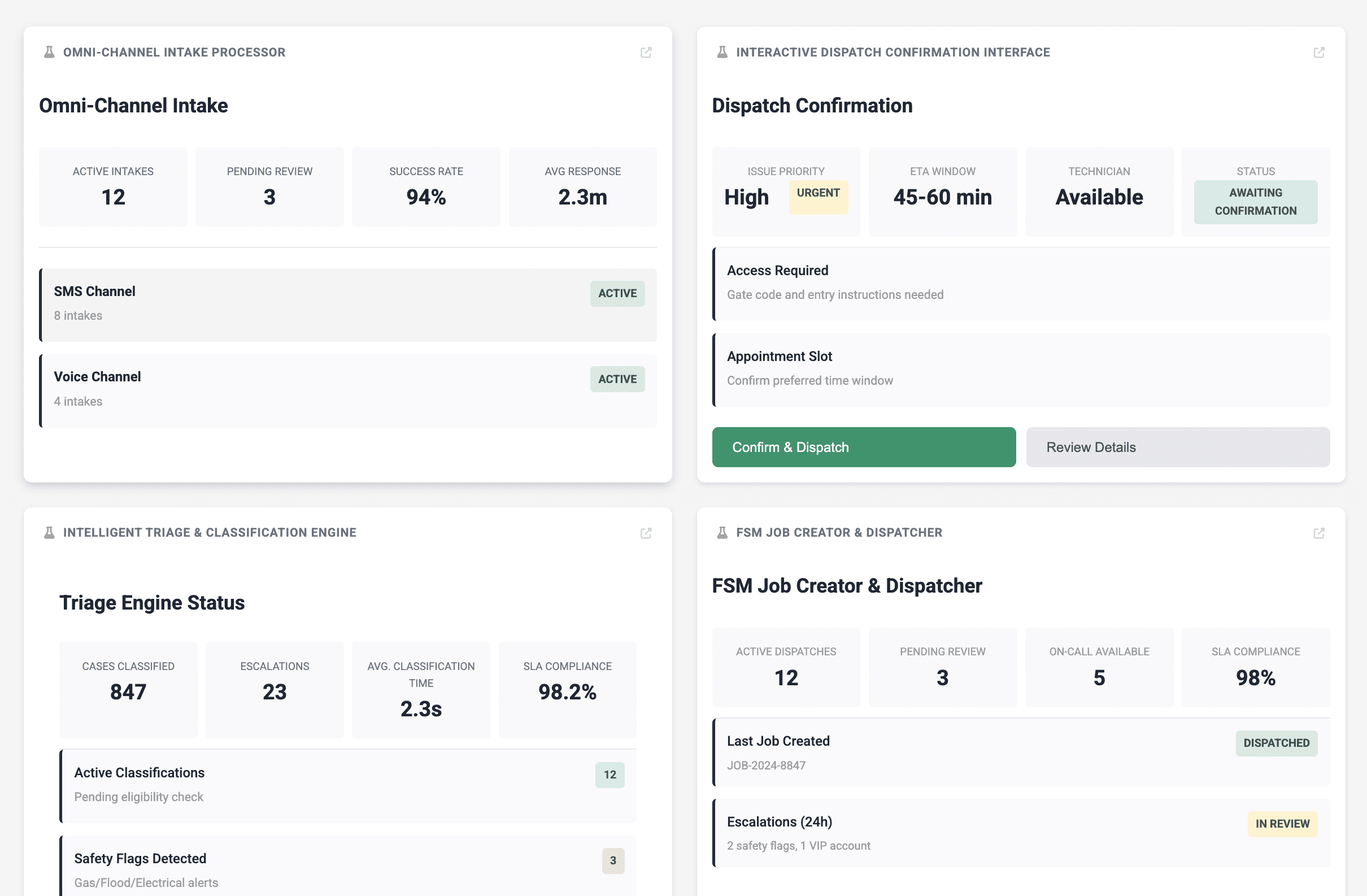Click the flask icon on Triage Engine panel
1367x896 pixels.
(48, 532)
